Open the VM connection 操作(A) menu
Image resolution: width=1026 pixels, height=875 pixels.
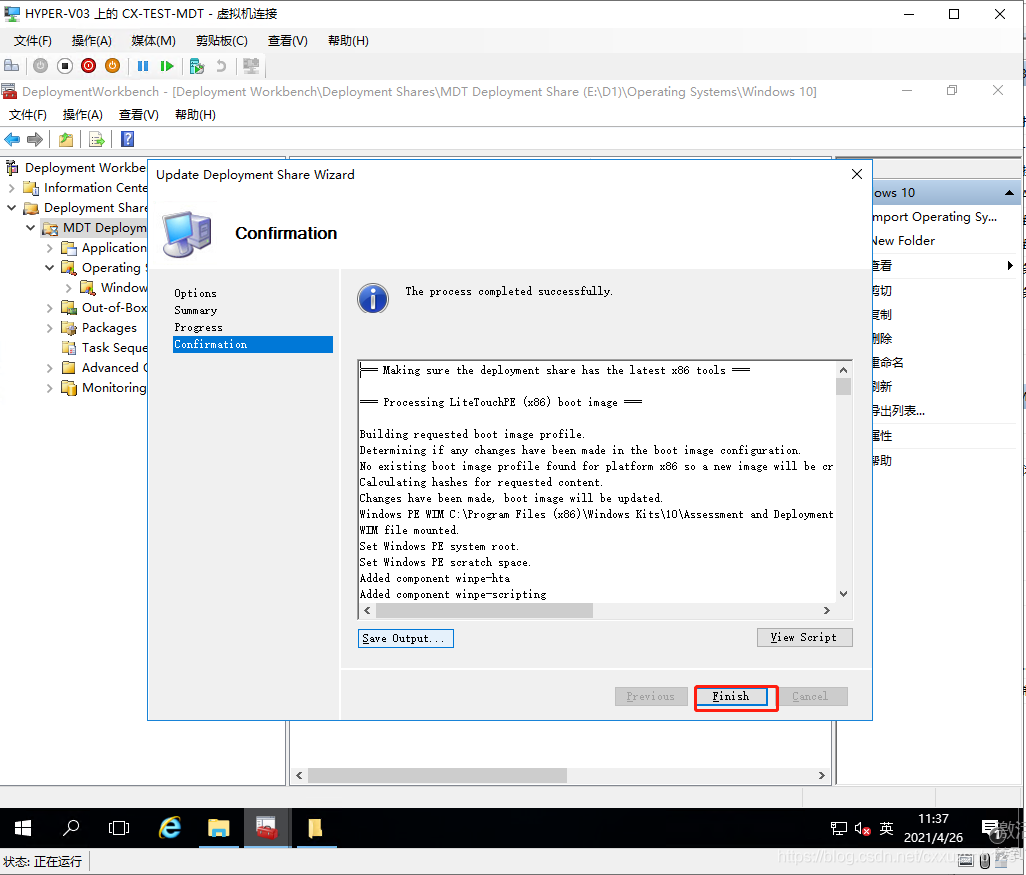[x=92, y=41]
